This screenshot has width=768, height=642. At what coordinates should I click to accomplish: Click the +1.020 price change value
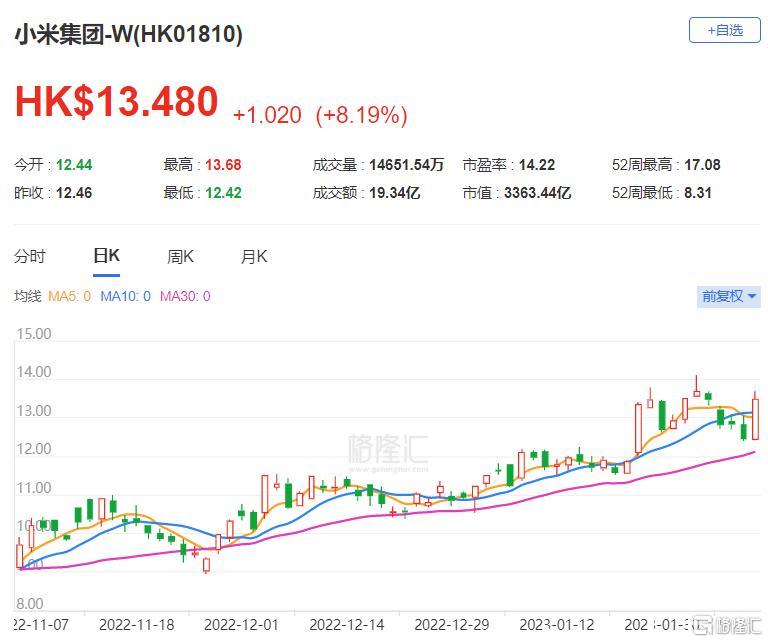click(267, 116)
